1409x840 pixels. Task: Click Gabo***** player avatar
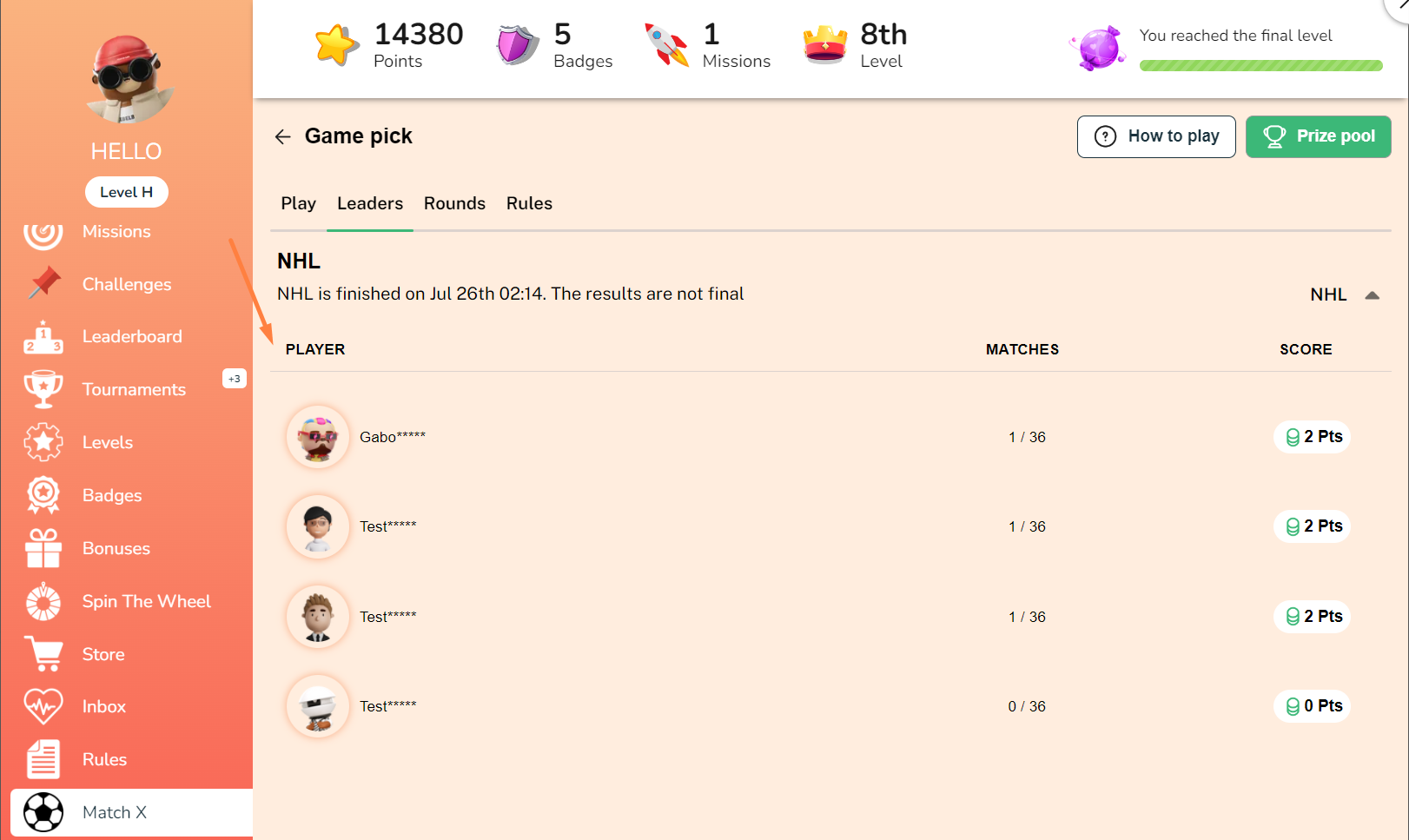[x=318, y=437]
